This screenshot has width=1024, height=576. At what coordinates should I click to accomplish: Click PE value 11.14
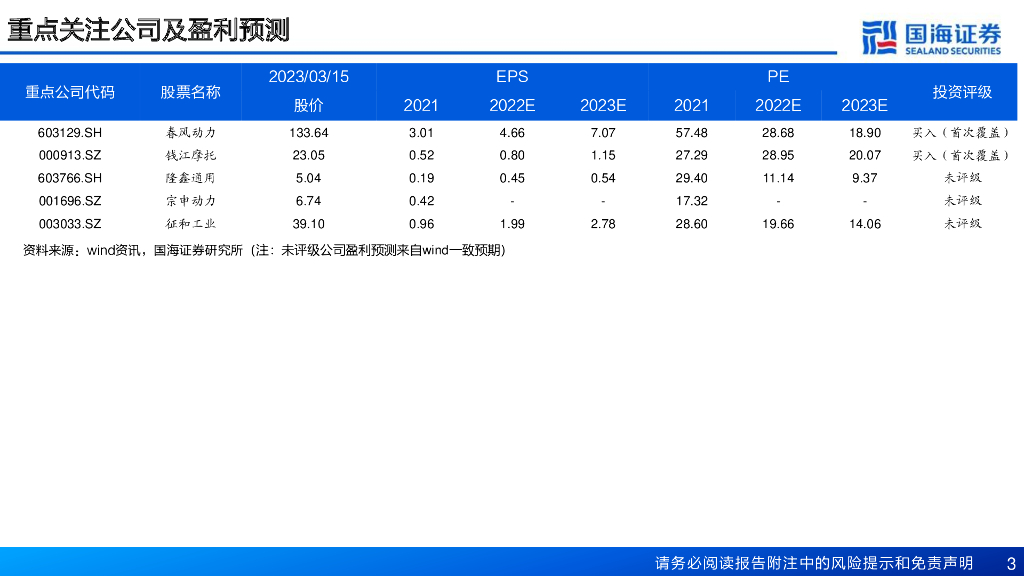778,178
